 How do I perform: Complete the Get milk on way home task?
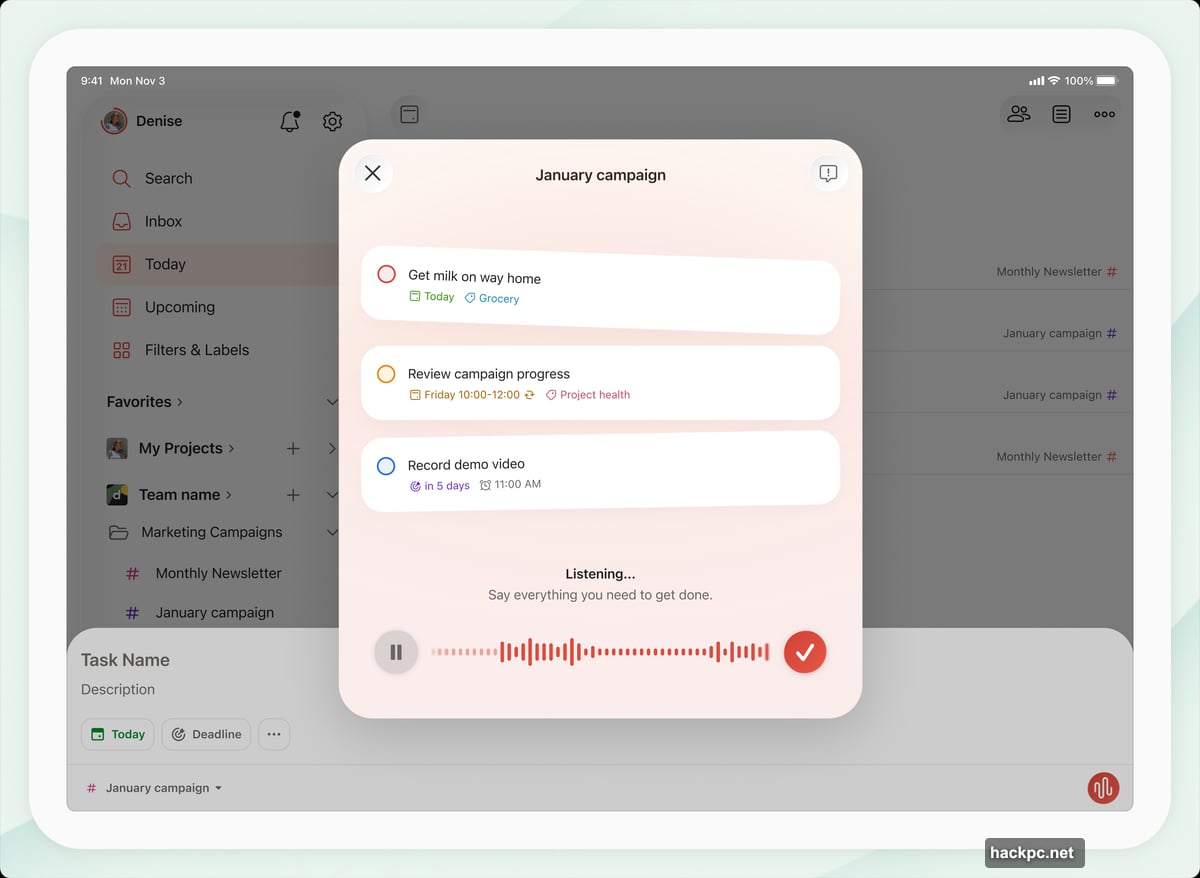pos(386,274)
